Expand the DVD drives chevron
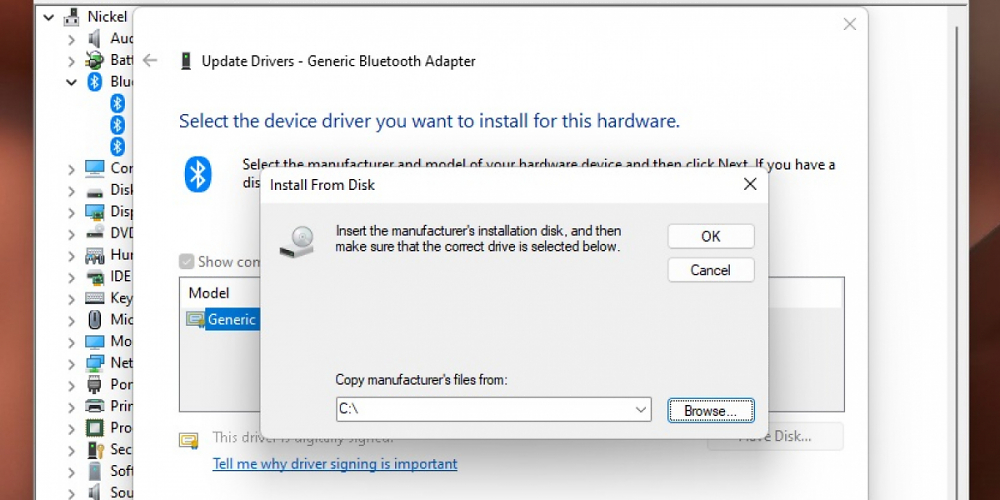This screenshot has height=500, width=1000. click(71, 234)
